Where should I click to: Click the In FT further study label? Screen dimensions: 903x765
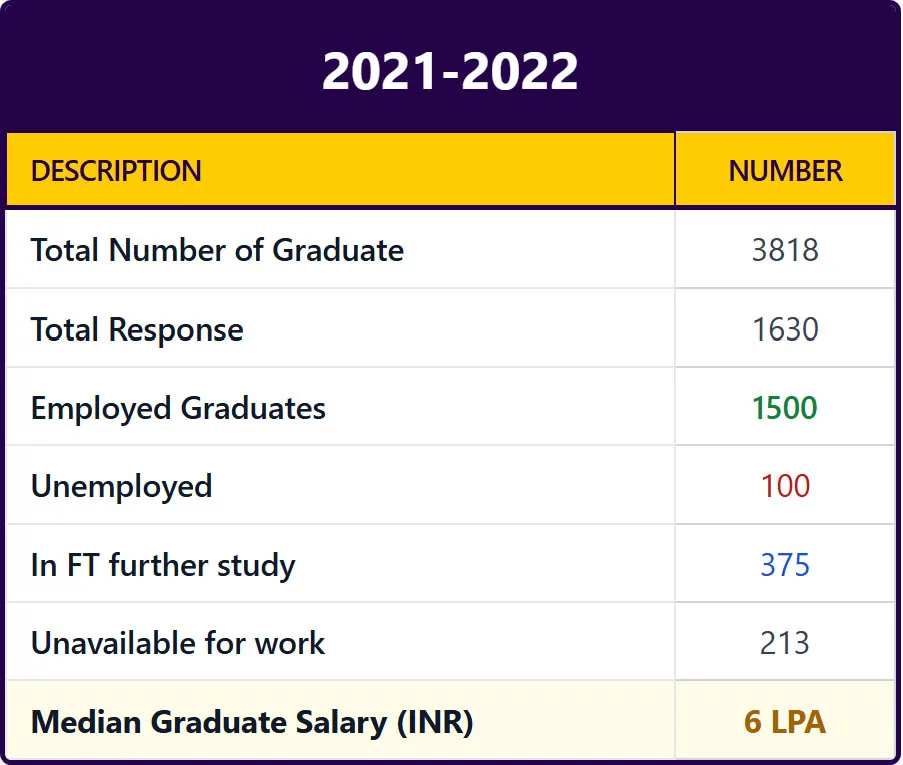tap(163, 565)
